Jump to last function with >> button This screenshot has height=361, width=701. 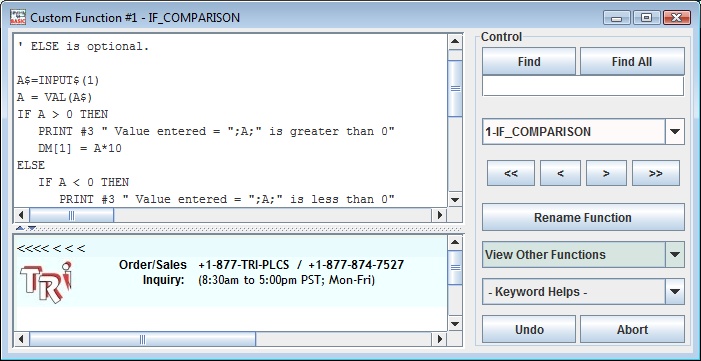pyautogui.click(x=655, y=173)
